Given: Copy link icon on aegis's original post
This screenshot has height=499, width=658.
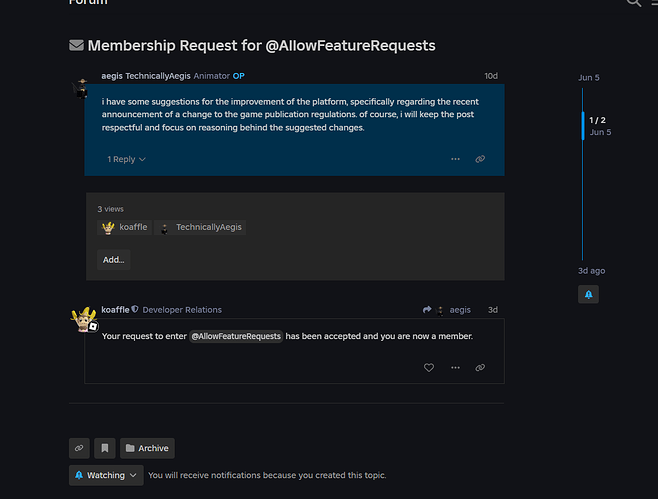Looking at the screenshot, I should coord(480,159).
